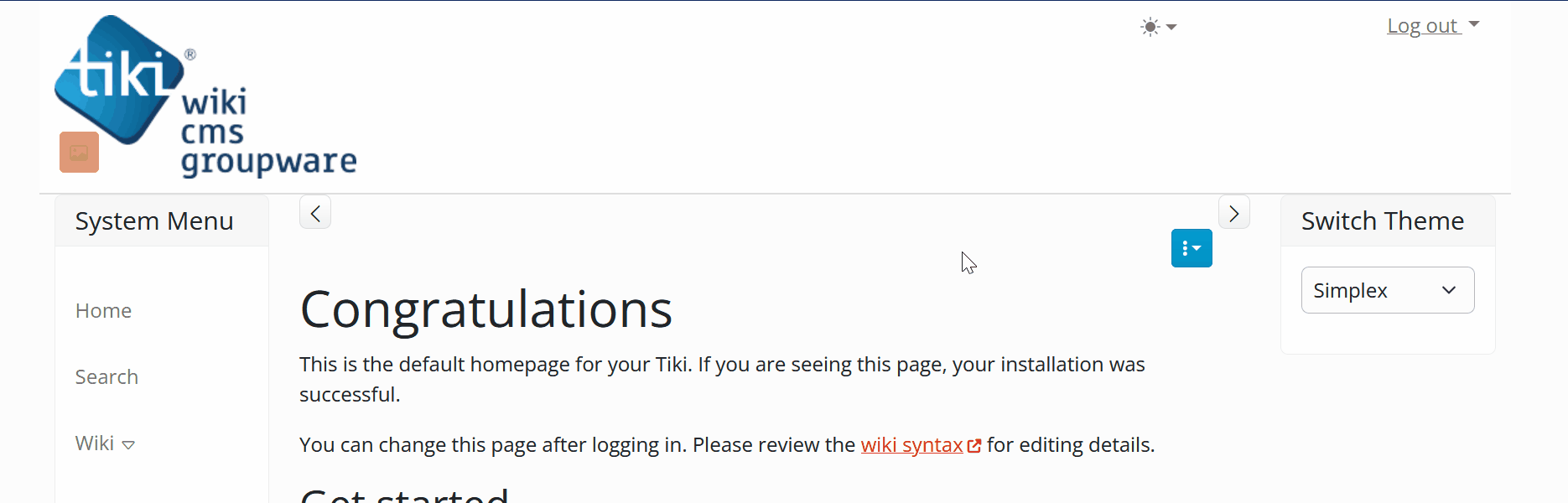This screenshot has height=503, width=1568.
Task: Click the Tiki wiki cms groupware logo
Action: [205, 96]
